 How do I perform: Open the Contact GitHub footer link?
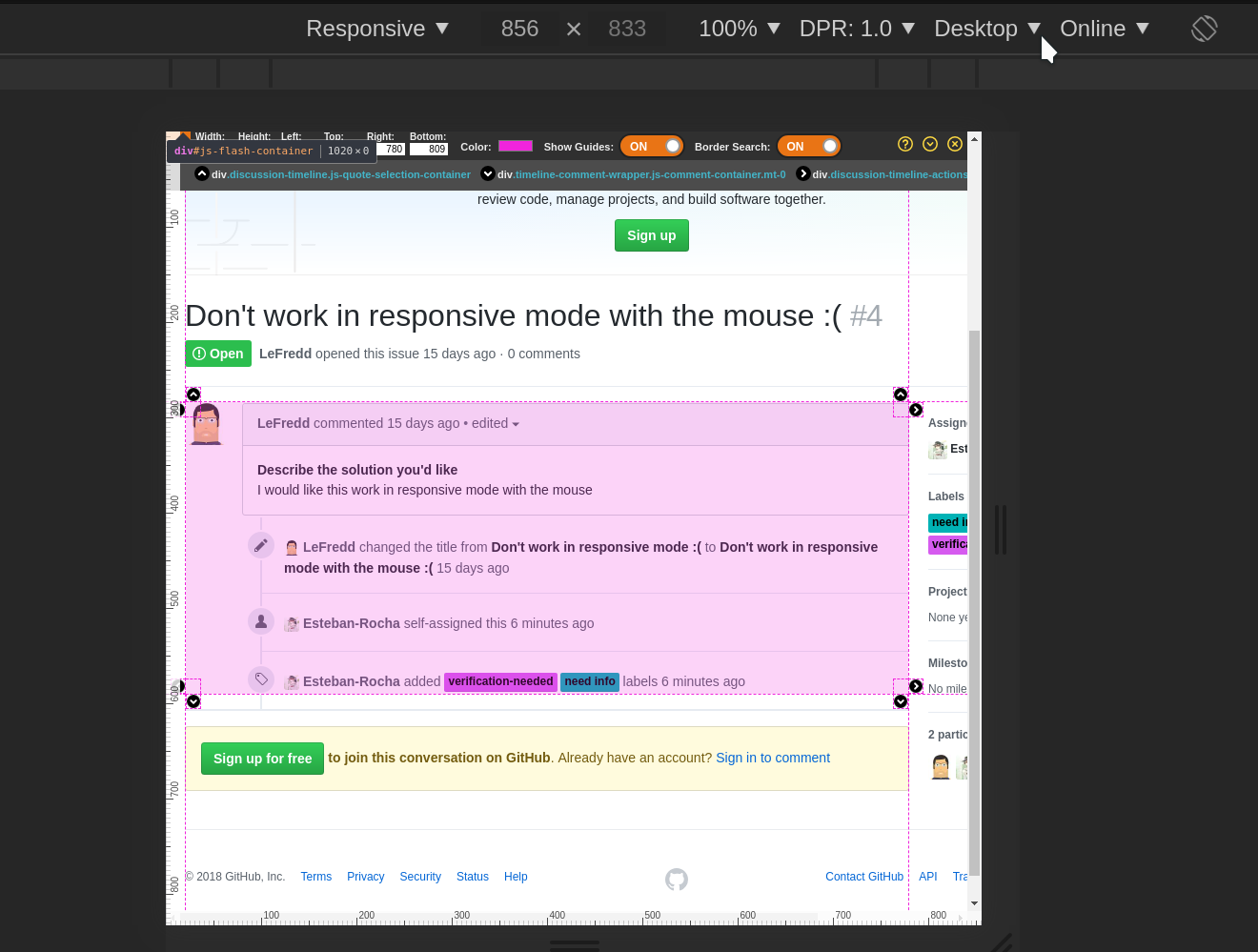coord(864,877)
